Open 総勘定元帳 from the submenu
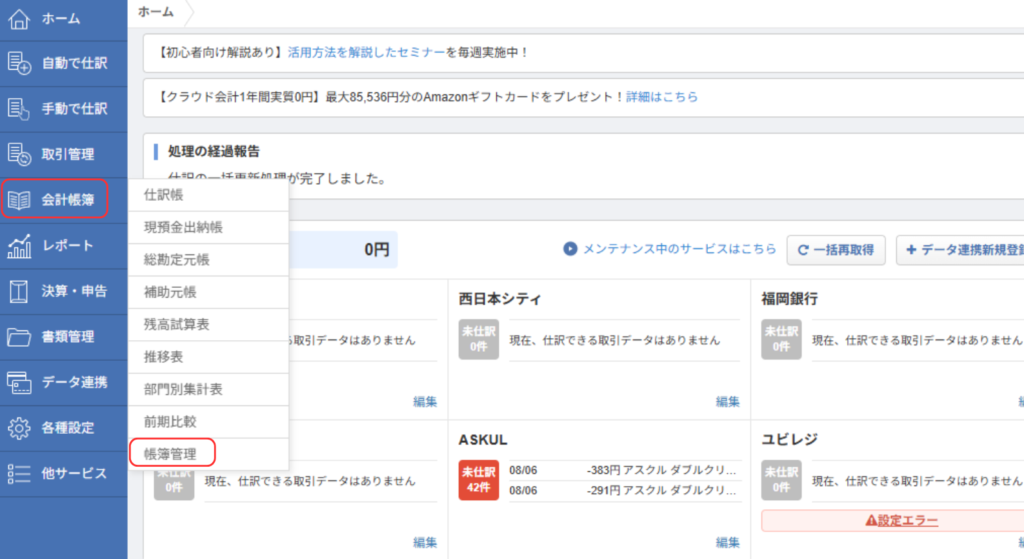 point(177,260)
